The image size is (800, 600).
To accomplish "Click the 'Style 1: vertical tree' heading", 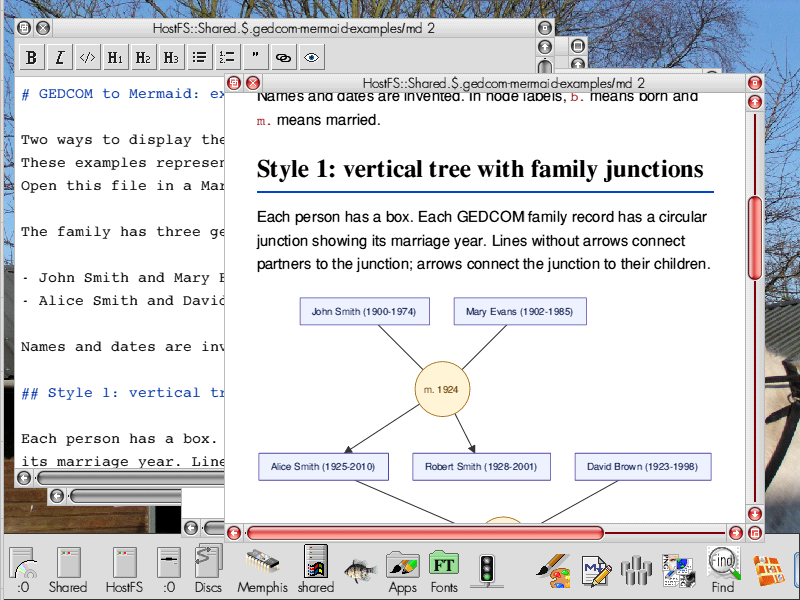I will point(480,169).
